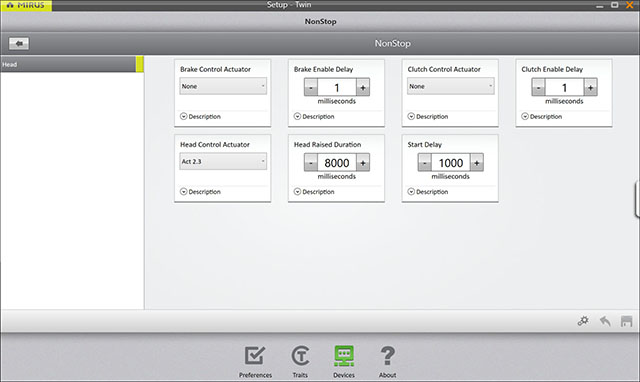Open Clutch Control Actuator dropdown
Image resolution: width=640 pixels, height=382 pixels.
[450, 86]
